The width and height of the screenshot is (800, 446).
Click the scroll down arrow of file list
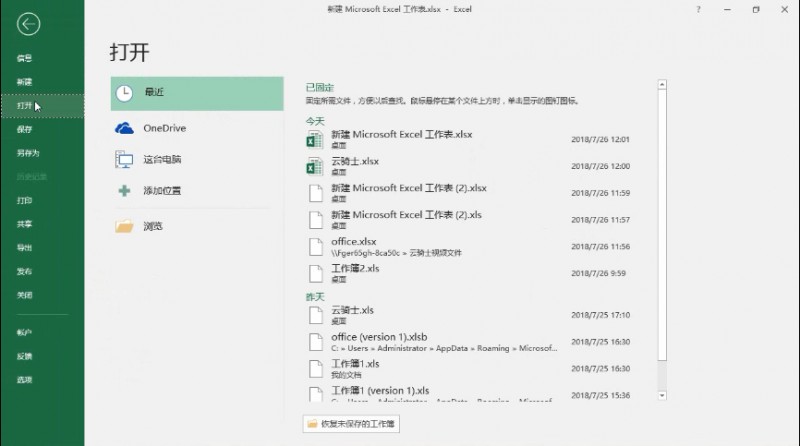662,395
